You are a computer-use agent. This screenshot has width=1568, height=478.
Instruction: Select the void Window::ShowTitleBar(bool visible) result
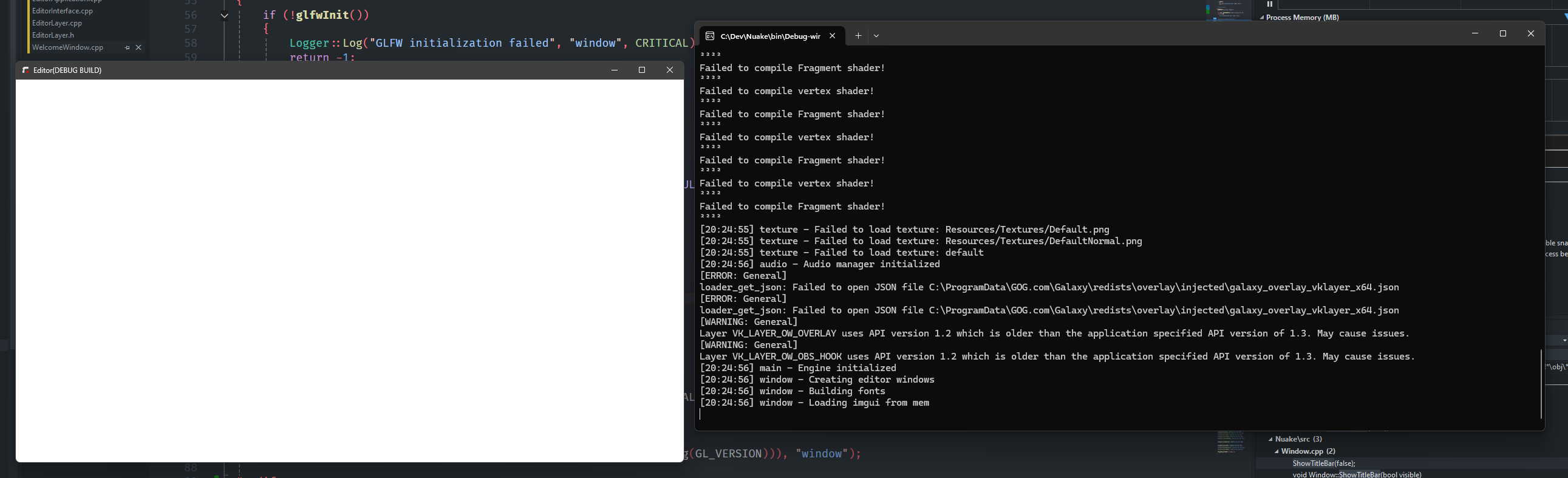pos(1357,474)
